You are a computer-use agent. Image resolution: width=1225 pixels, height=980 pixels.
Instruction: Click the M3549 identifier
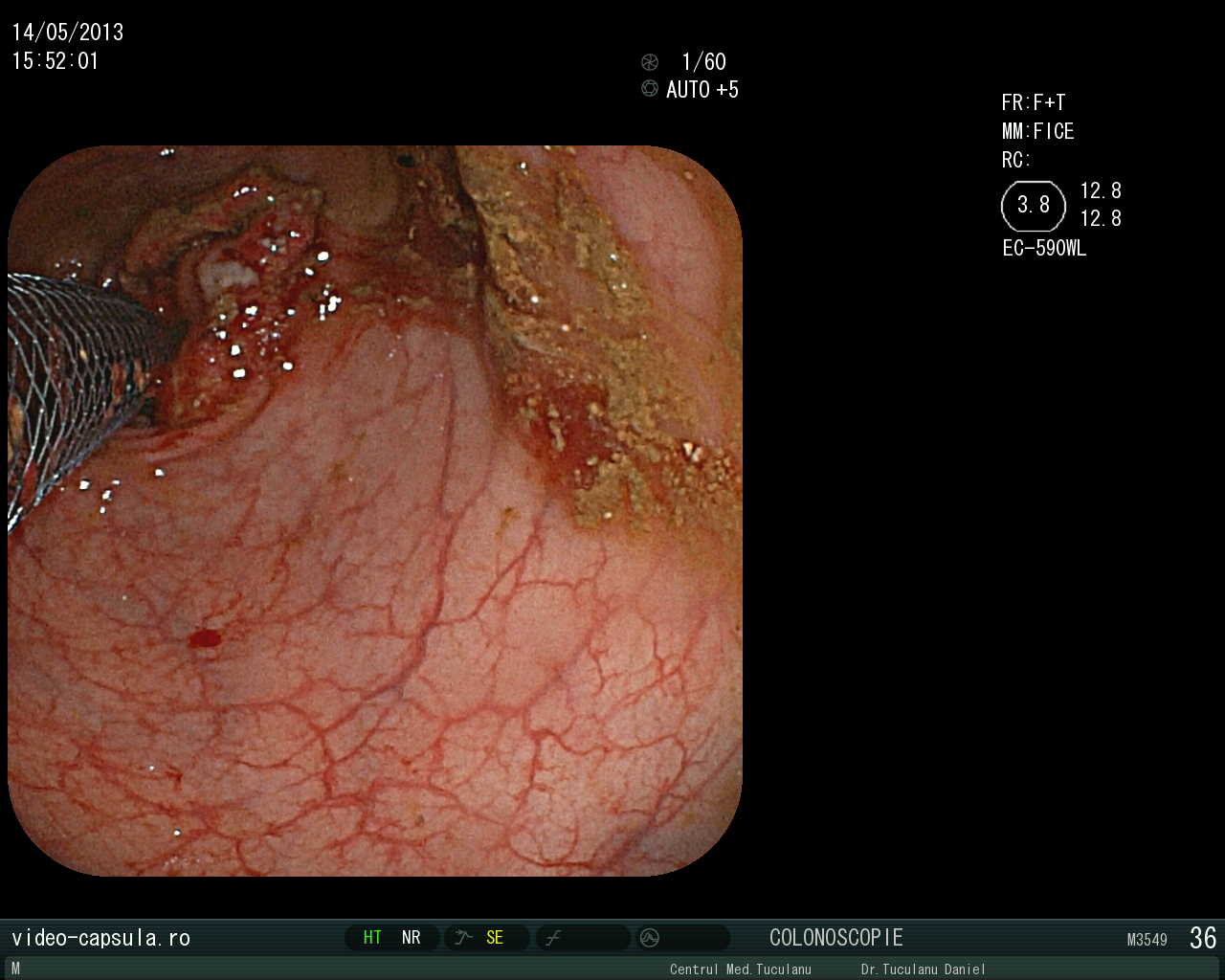click(x=1147, y=940)
